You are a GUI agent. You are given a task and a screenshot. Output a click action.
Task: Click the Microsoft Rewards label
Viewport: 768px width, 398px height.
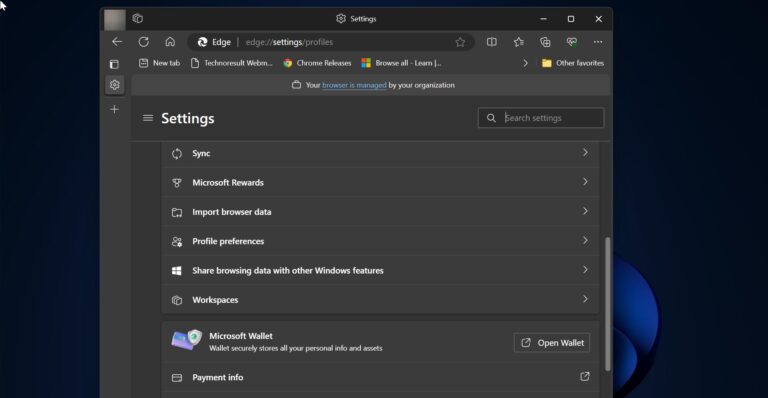pos(228,183)
